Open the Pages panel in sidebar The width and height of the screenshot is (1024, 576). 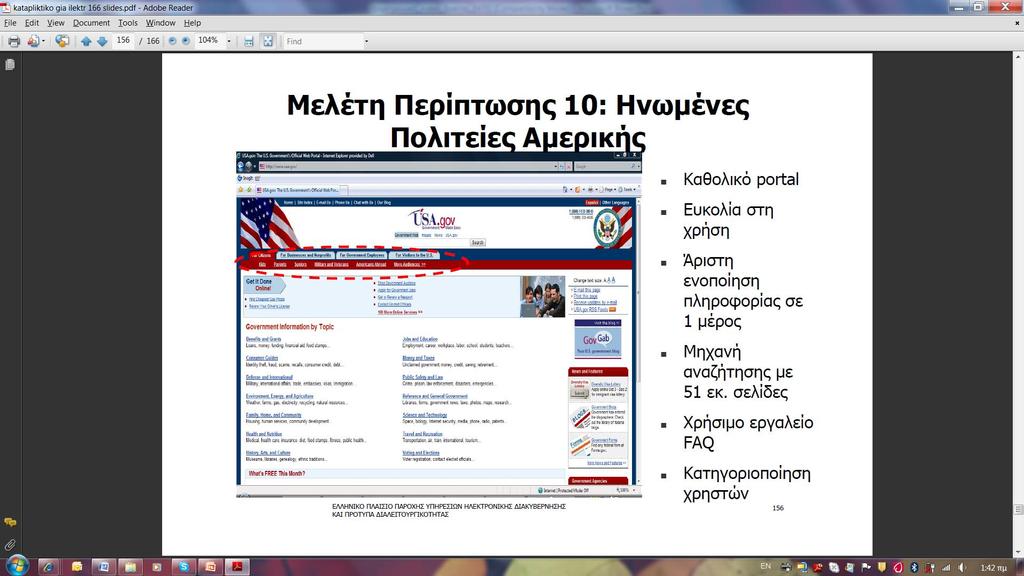10,65
